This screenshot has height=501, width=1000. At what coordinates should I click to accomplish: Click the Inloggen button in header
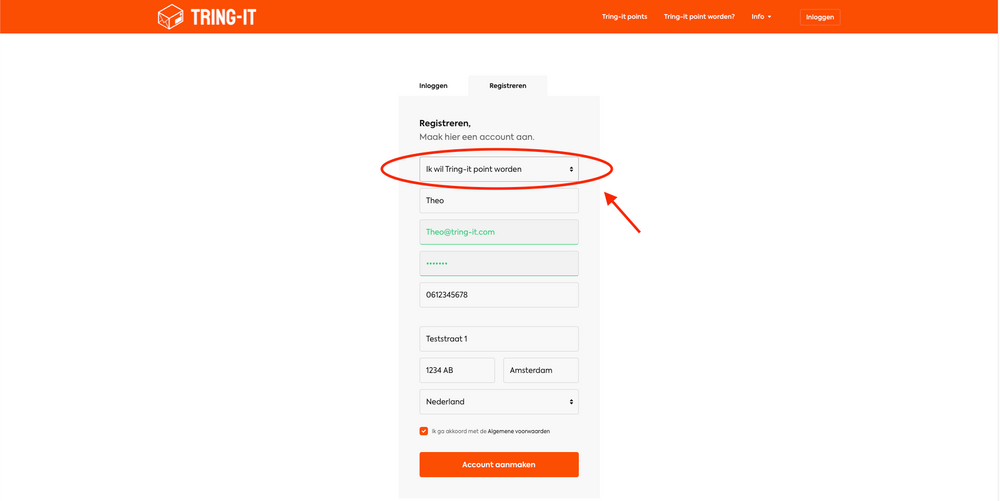820,17
